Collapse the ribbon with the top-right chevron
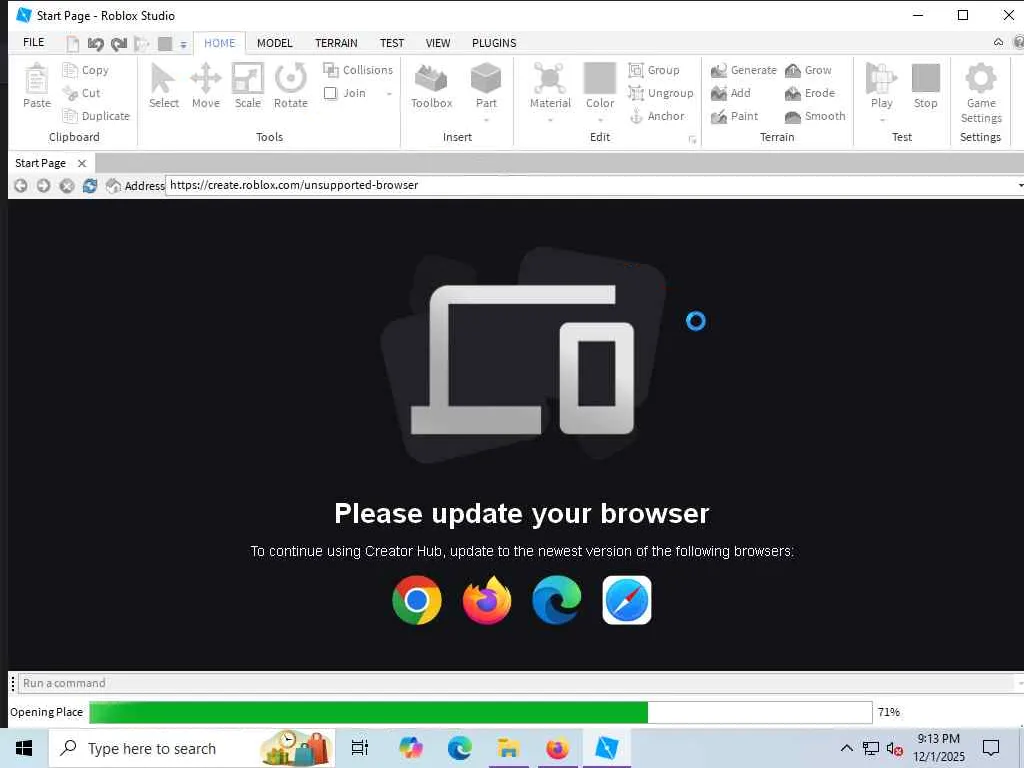This screenshot has width=1024, height=768. (998, 42)
